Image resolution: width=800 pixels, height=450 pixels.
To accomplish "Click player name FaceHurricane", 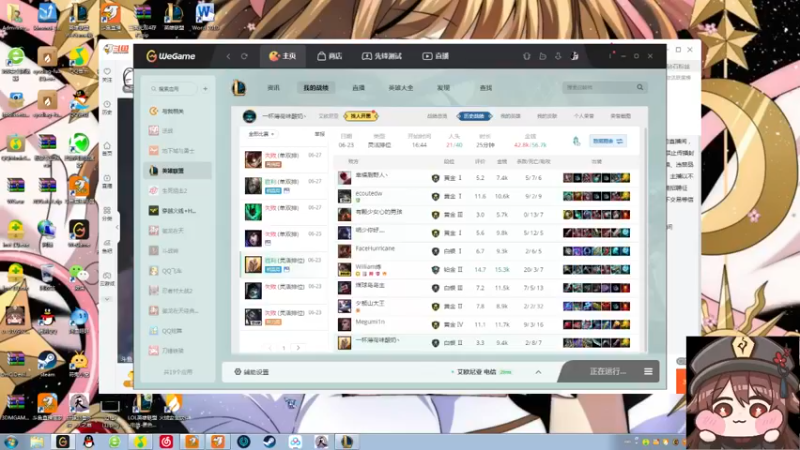I will point(375,248).
